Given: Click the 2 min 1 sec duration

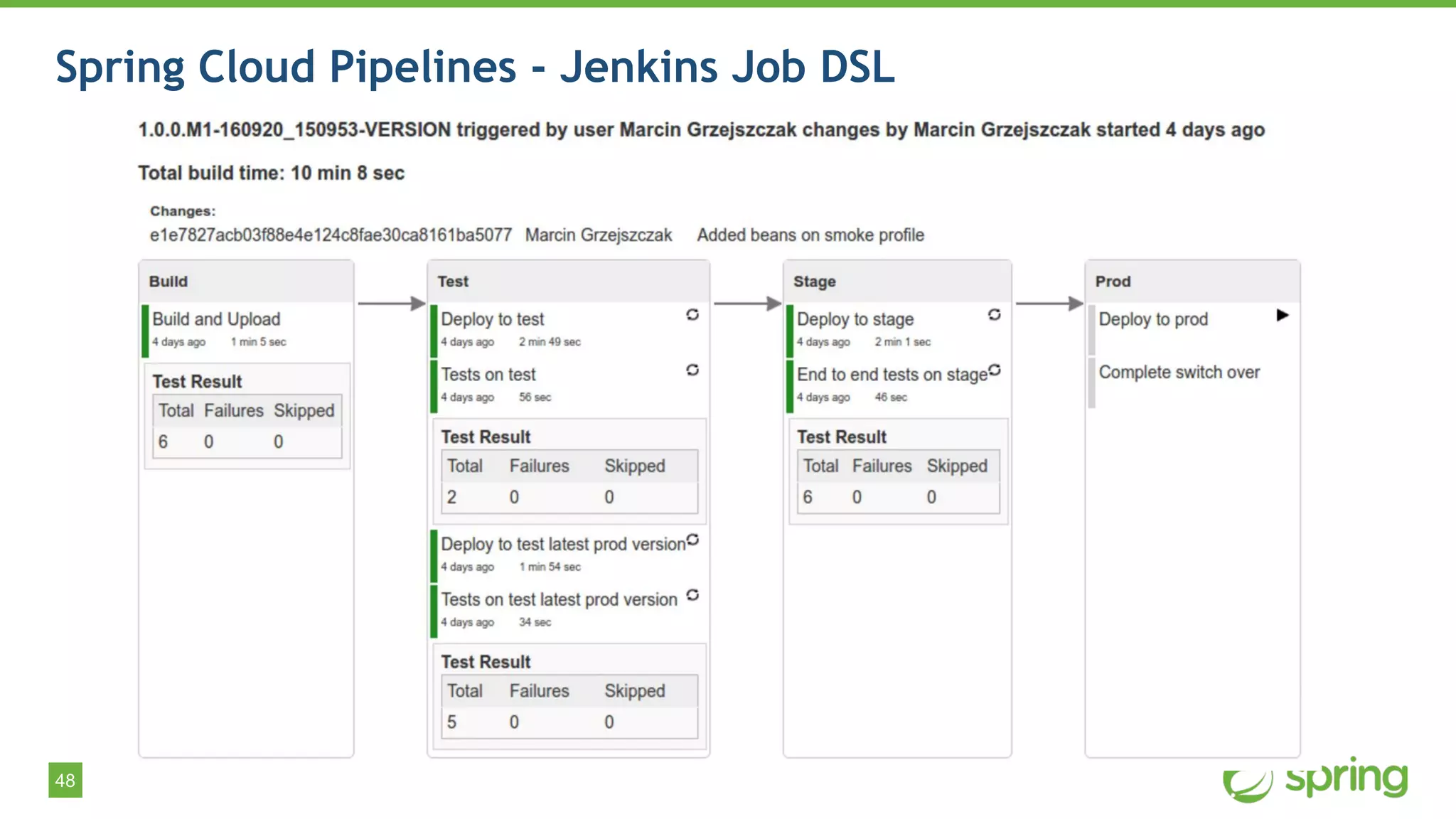Looking at the screenshot, I should [902, 342].
